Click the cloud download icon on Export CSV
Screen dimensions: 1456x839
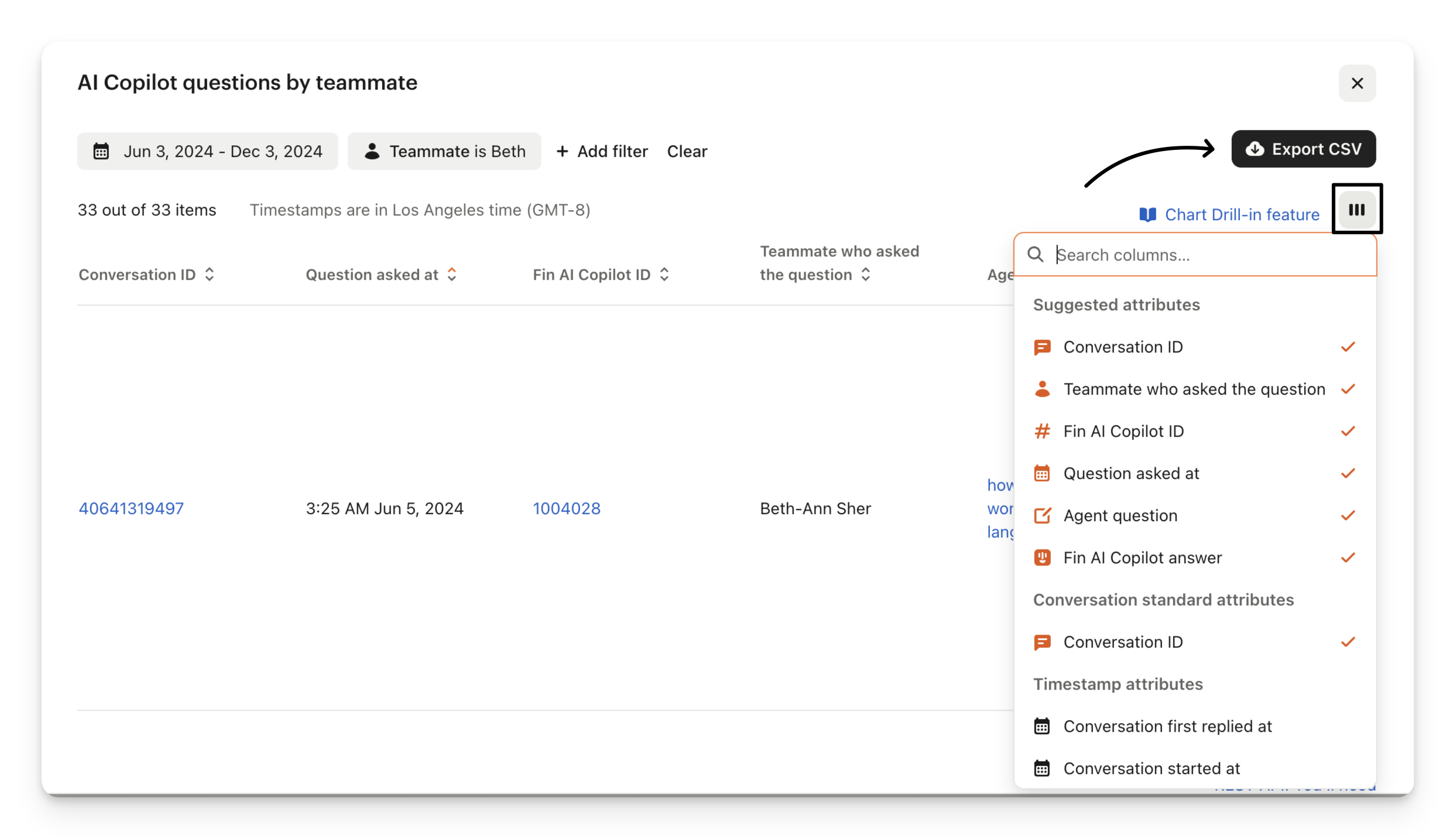pos(1254,149)
